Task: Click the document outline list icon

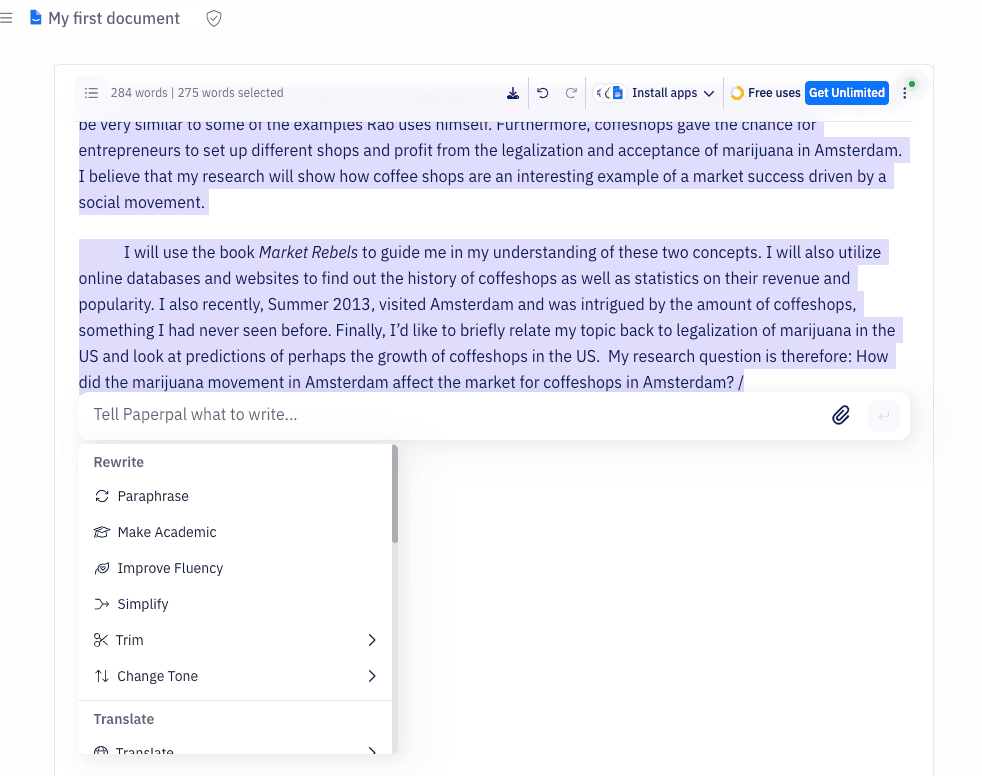Action: coord(91,92)
